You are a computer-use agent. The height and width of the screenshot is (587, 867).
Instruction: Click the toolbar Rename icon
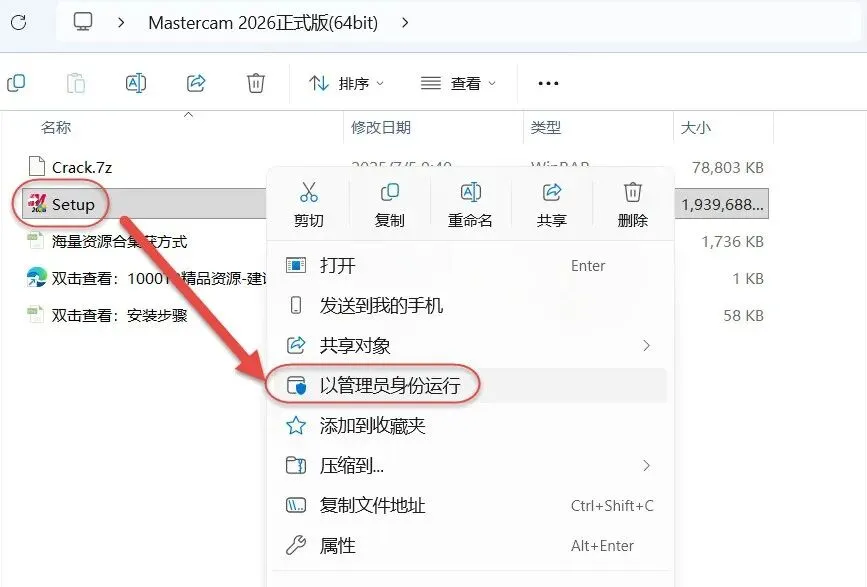coord(136,83)
